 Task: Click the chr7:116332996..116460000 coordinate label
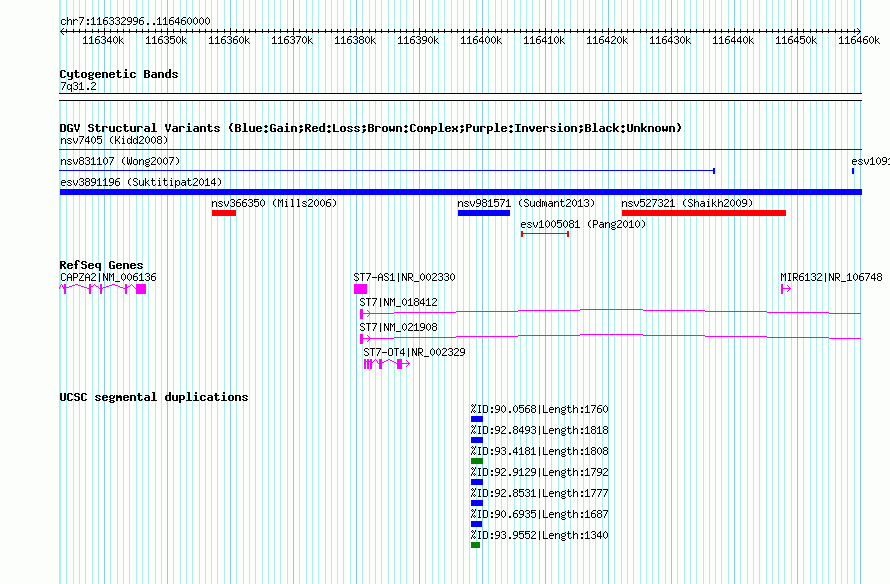pyautogui.click(x=135, y=22)
